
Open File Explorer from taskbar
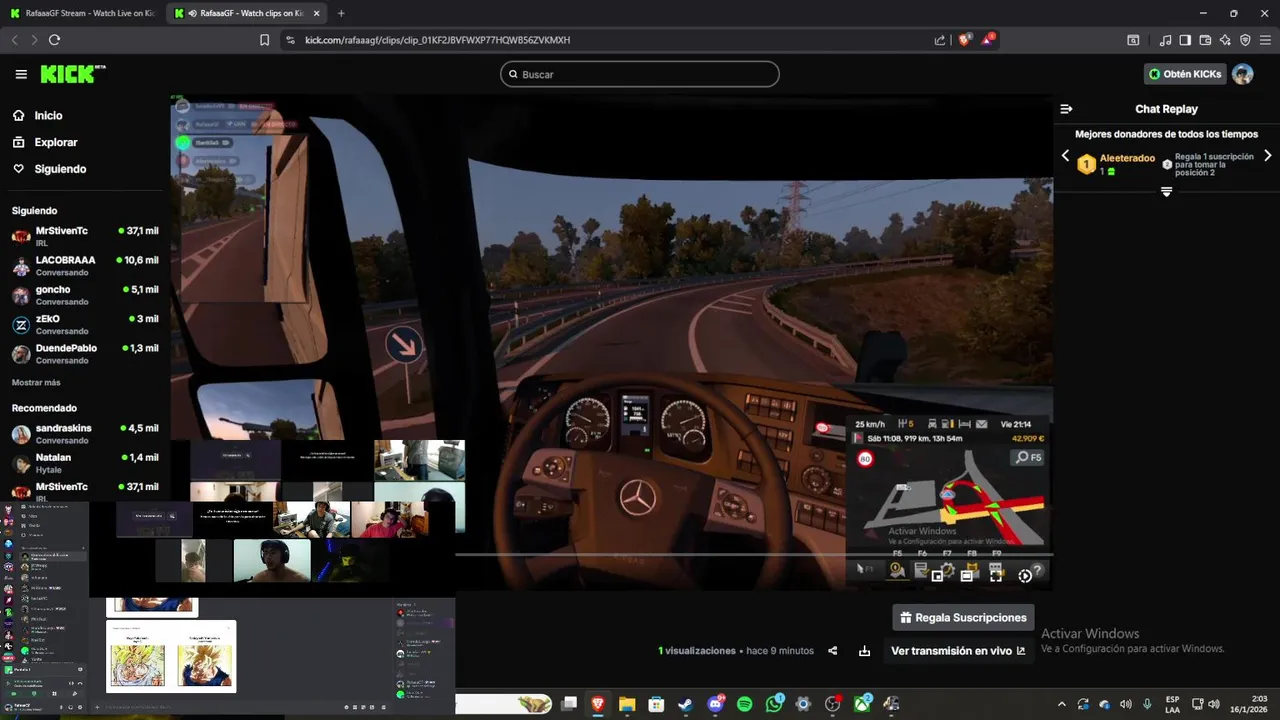point(627,704)
